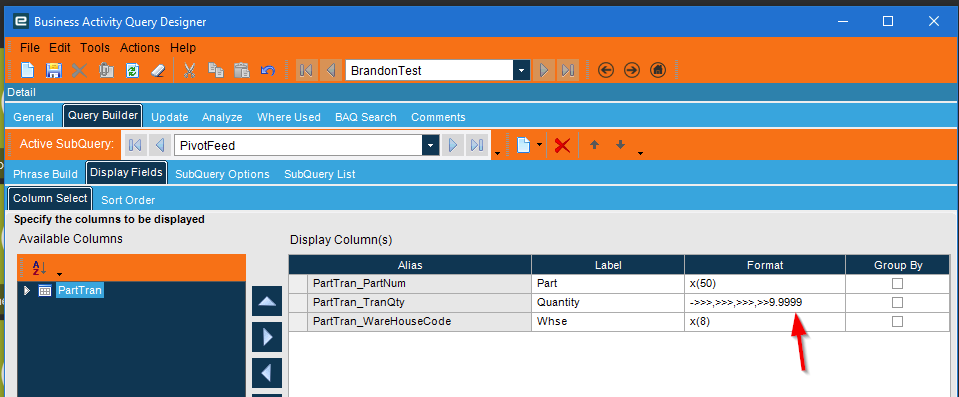
Task: Switch to the Comments tab
Action: pyautogui.click(x=438, y=117)
